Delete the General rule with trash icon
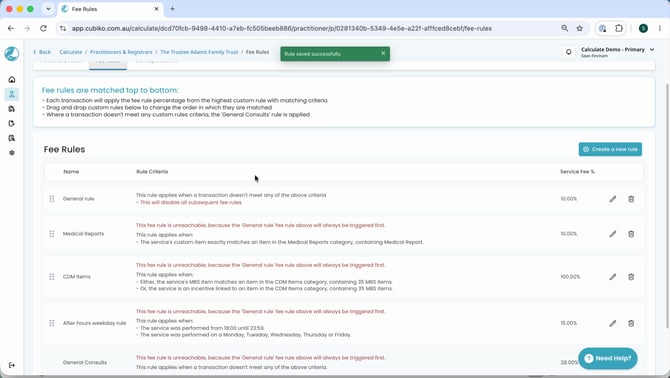The height and width of the screenshot is (378, 670). click(x=631, y=199)
